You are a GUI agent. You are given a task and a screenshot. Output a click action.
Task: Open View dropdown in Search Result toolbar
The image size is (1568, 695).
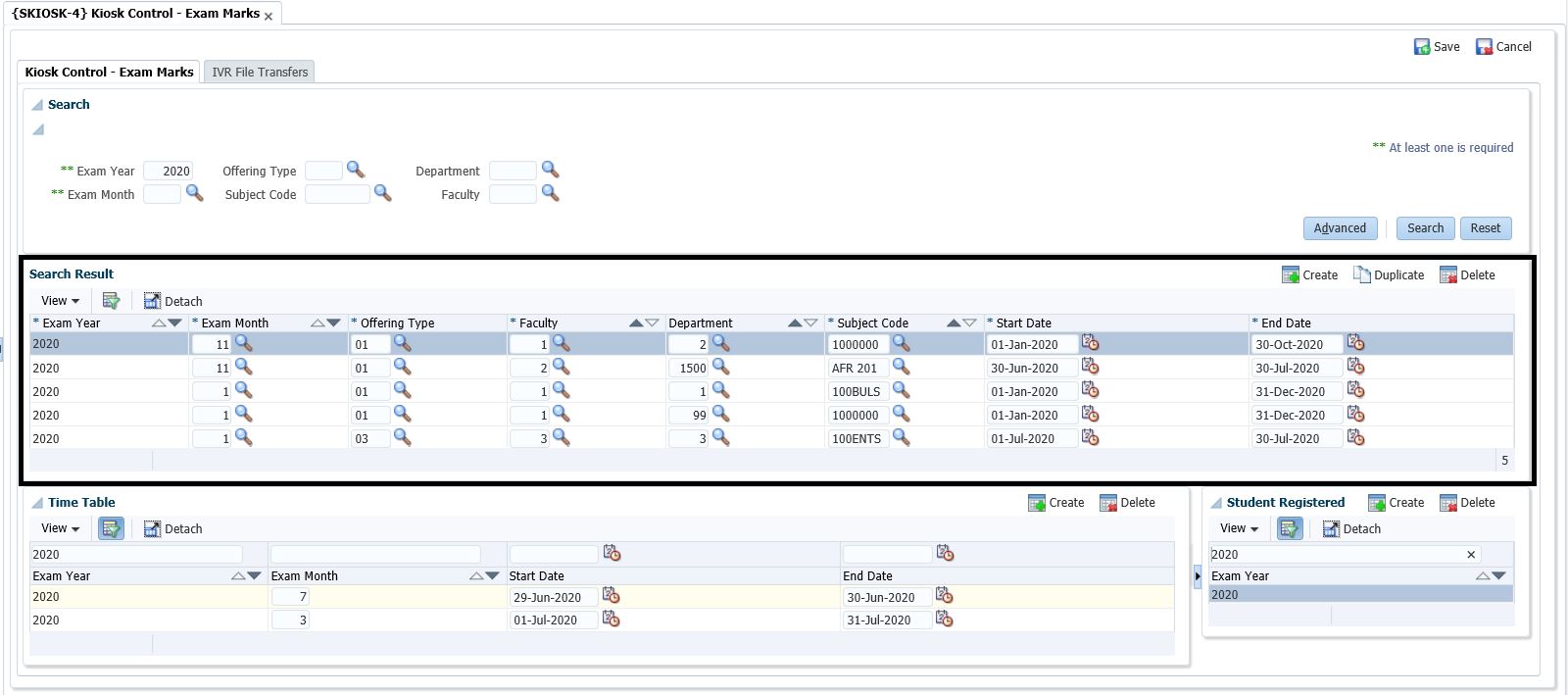[x=60, y=301]
